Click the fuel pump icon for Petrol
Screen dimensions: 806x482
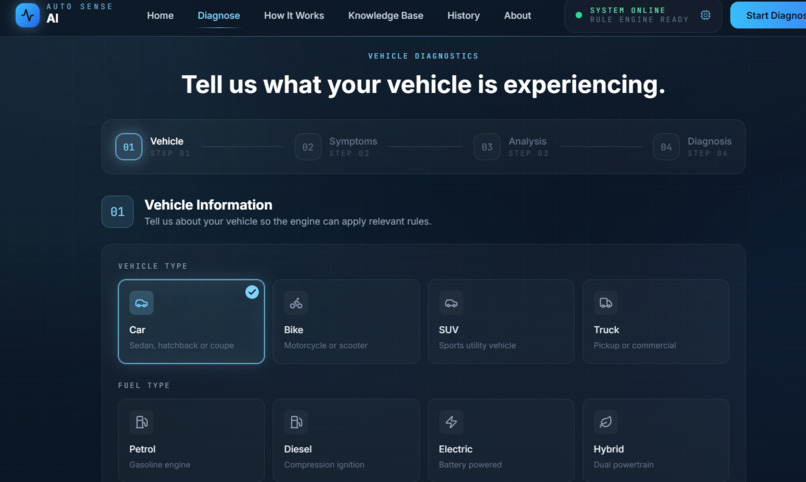coord(141,422)
